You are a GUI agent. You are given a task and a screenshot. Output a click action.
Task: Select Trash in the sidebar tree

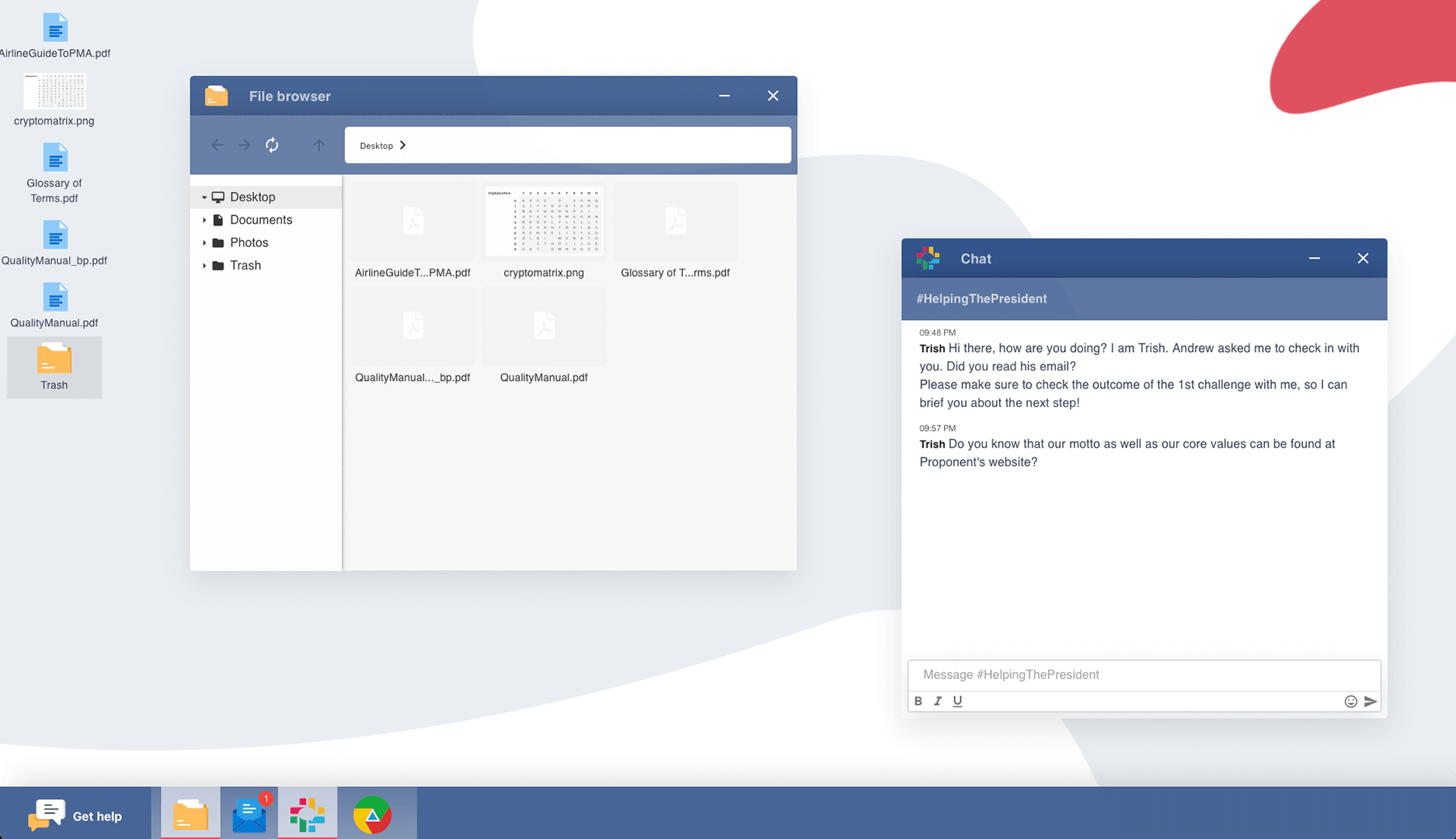(245, 266)
